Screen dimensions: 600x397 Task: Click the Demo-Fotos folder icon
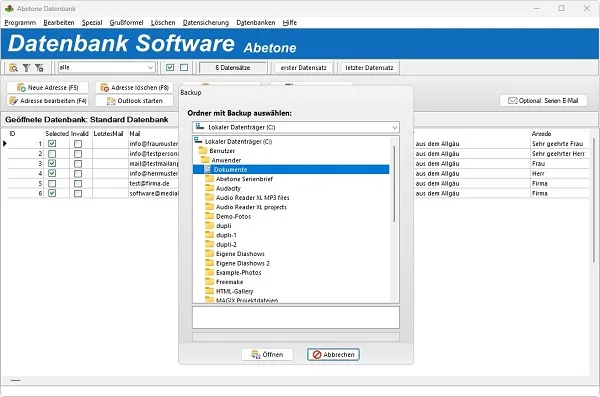209,216
